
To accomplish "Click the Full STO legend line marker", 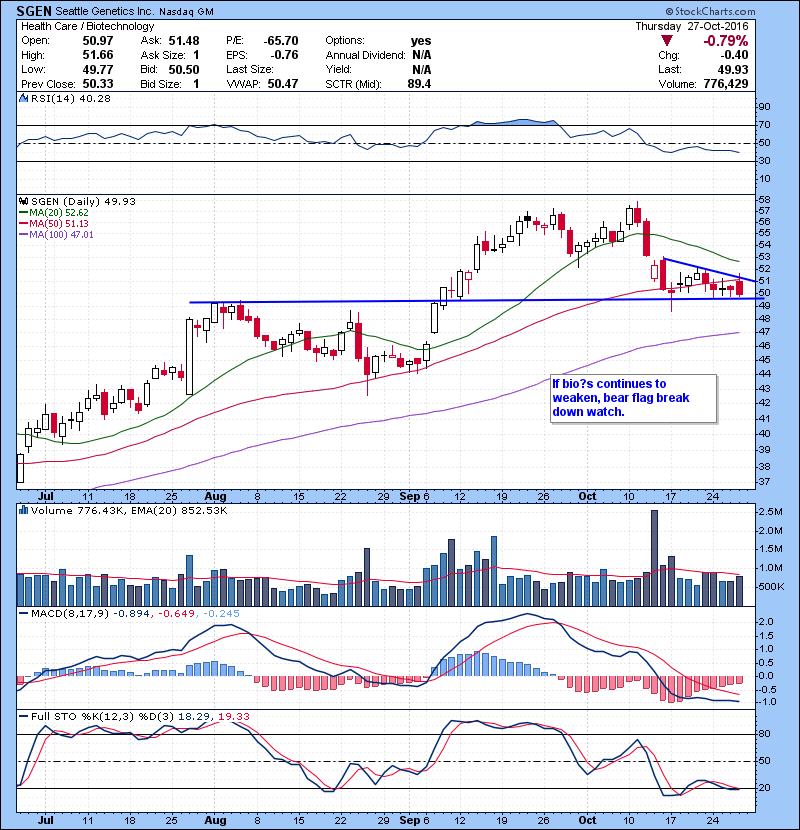I will click(24, 716).
